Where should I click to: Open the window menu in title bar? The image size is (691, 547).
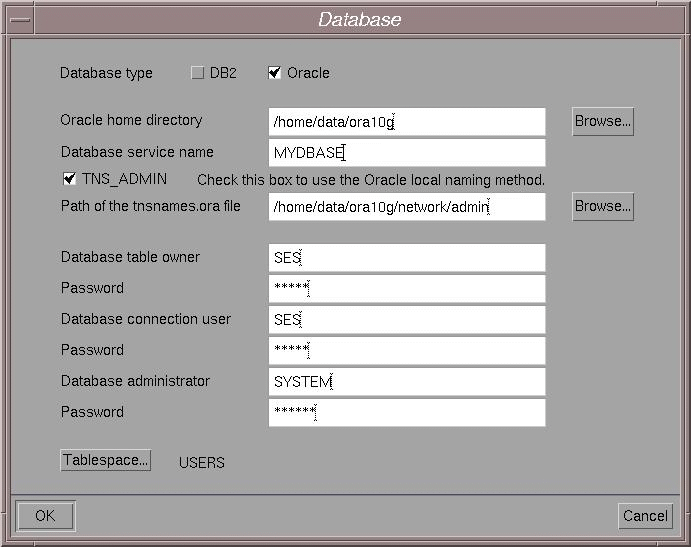(x=21, y=20)
